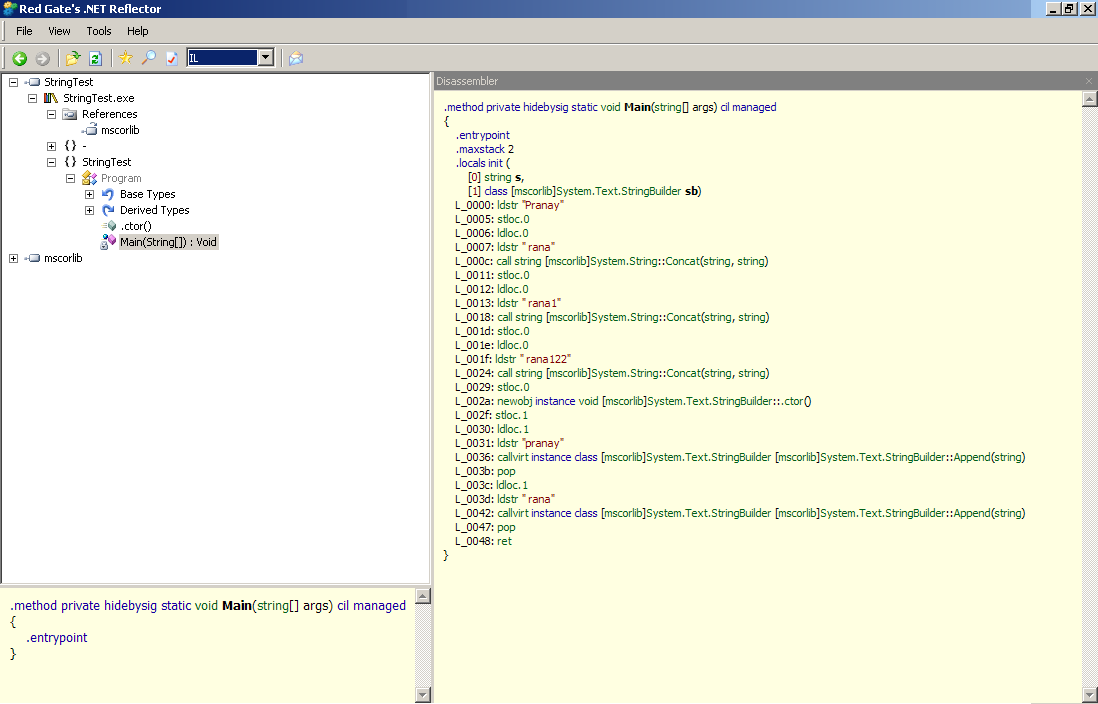The image size is (1098, 704).
Task: Click the root StringTest assembly icon
Action: point(32,82)
